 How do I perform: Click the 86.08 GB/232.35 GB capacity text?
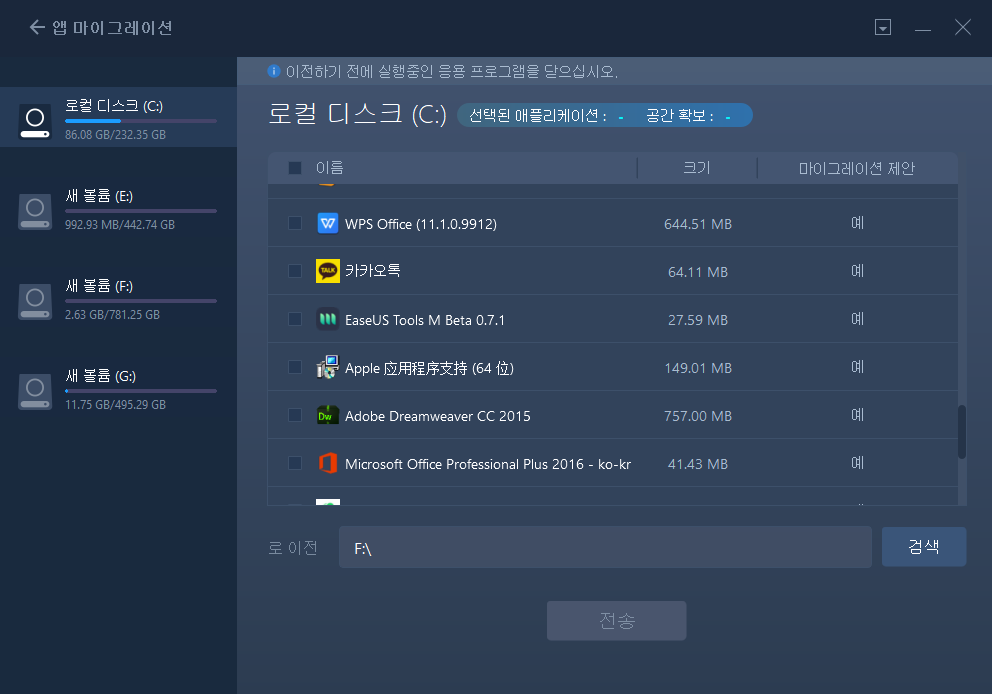click(x=115, y=135)
